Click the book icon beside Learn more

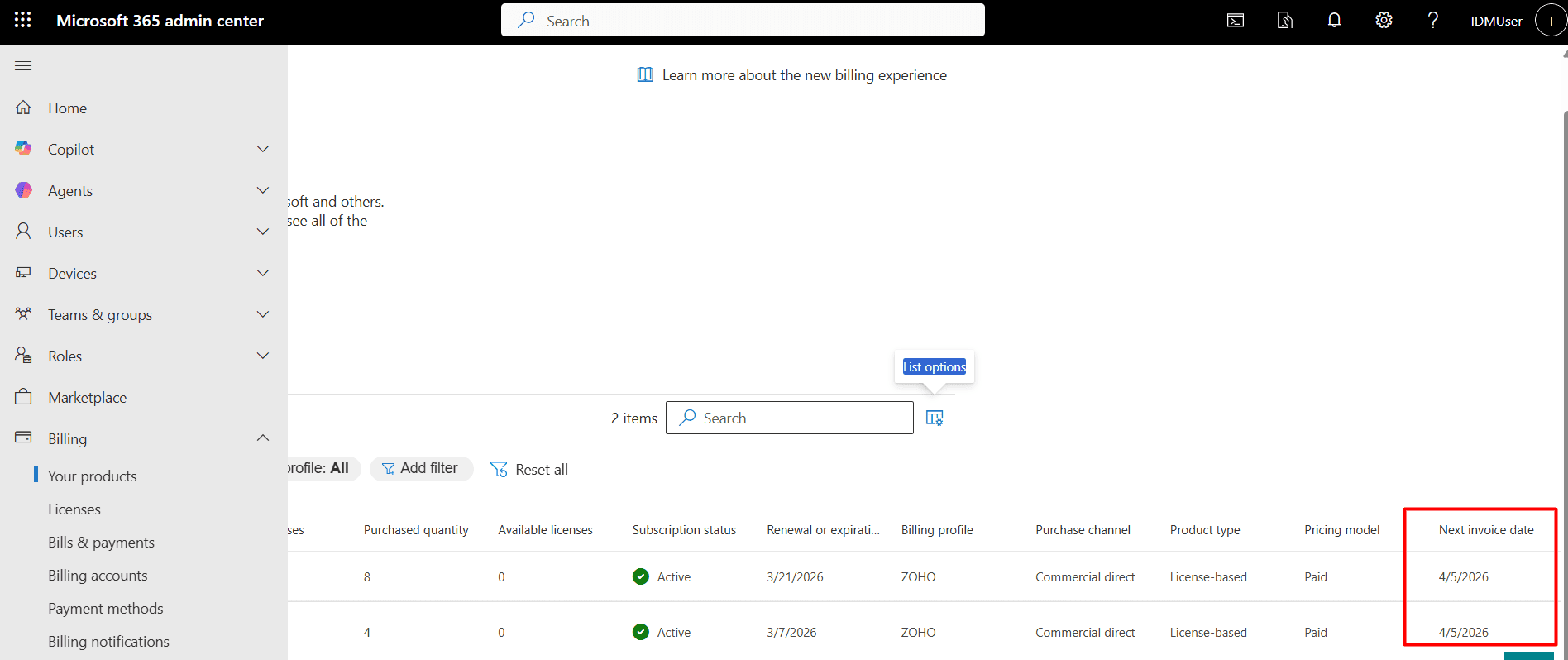click(x=645, y=75)
